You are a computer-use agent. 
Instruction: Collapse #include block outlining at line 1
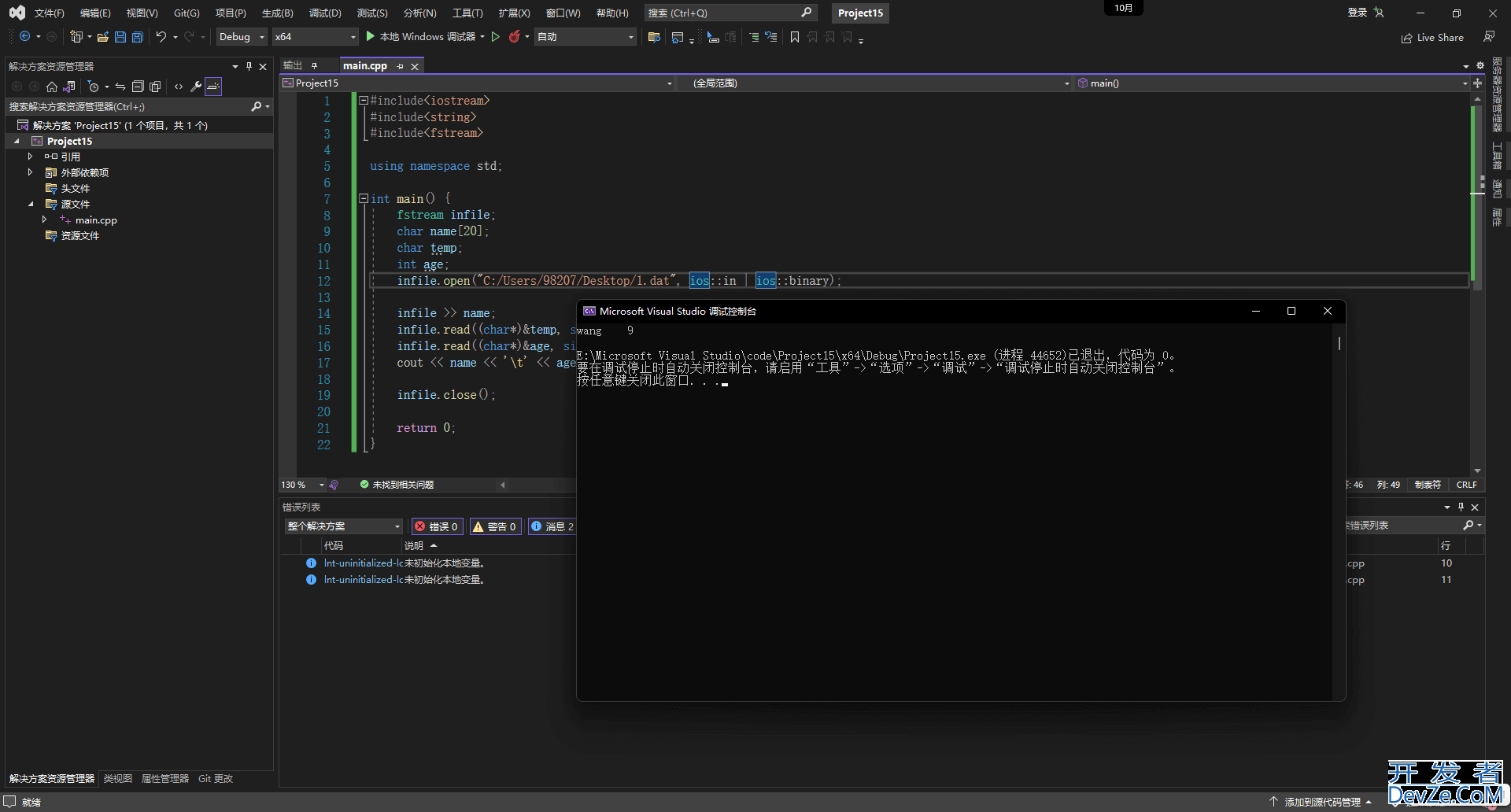pos(364,100)
